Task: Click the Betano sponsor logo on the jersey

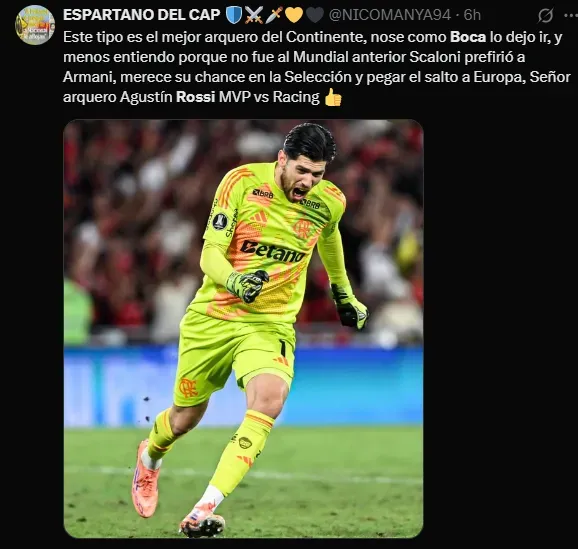Action: 272,251
